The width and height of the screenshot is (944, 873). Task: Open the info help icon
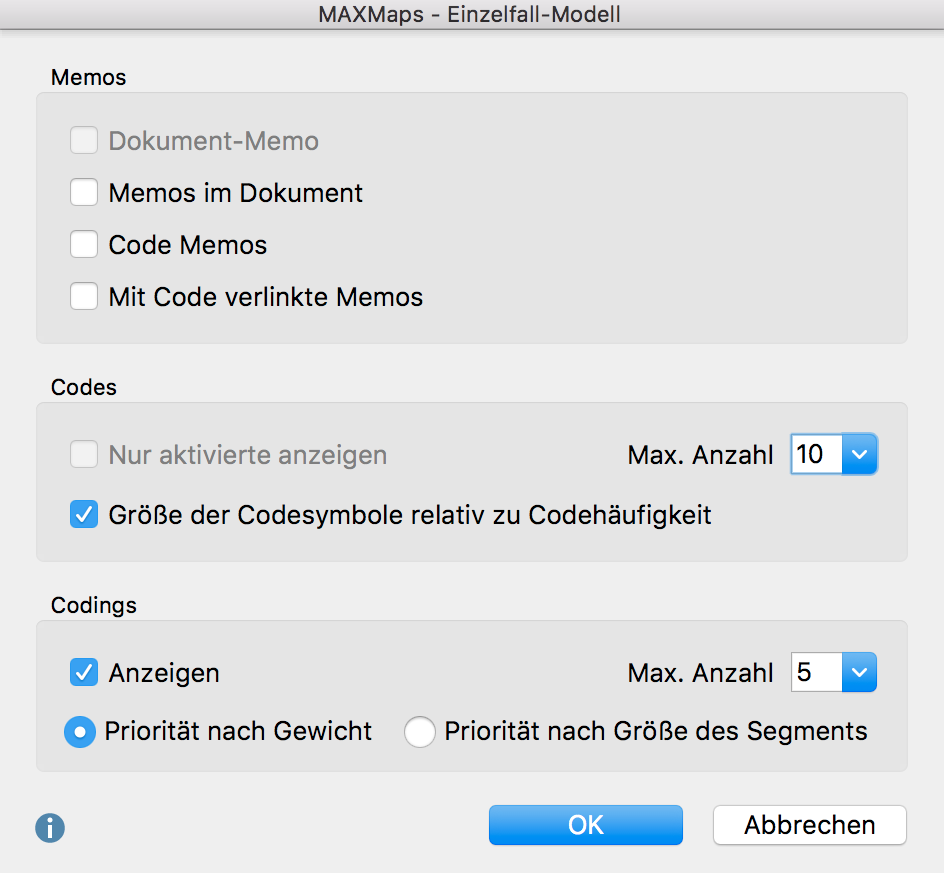coord(50,828)
